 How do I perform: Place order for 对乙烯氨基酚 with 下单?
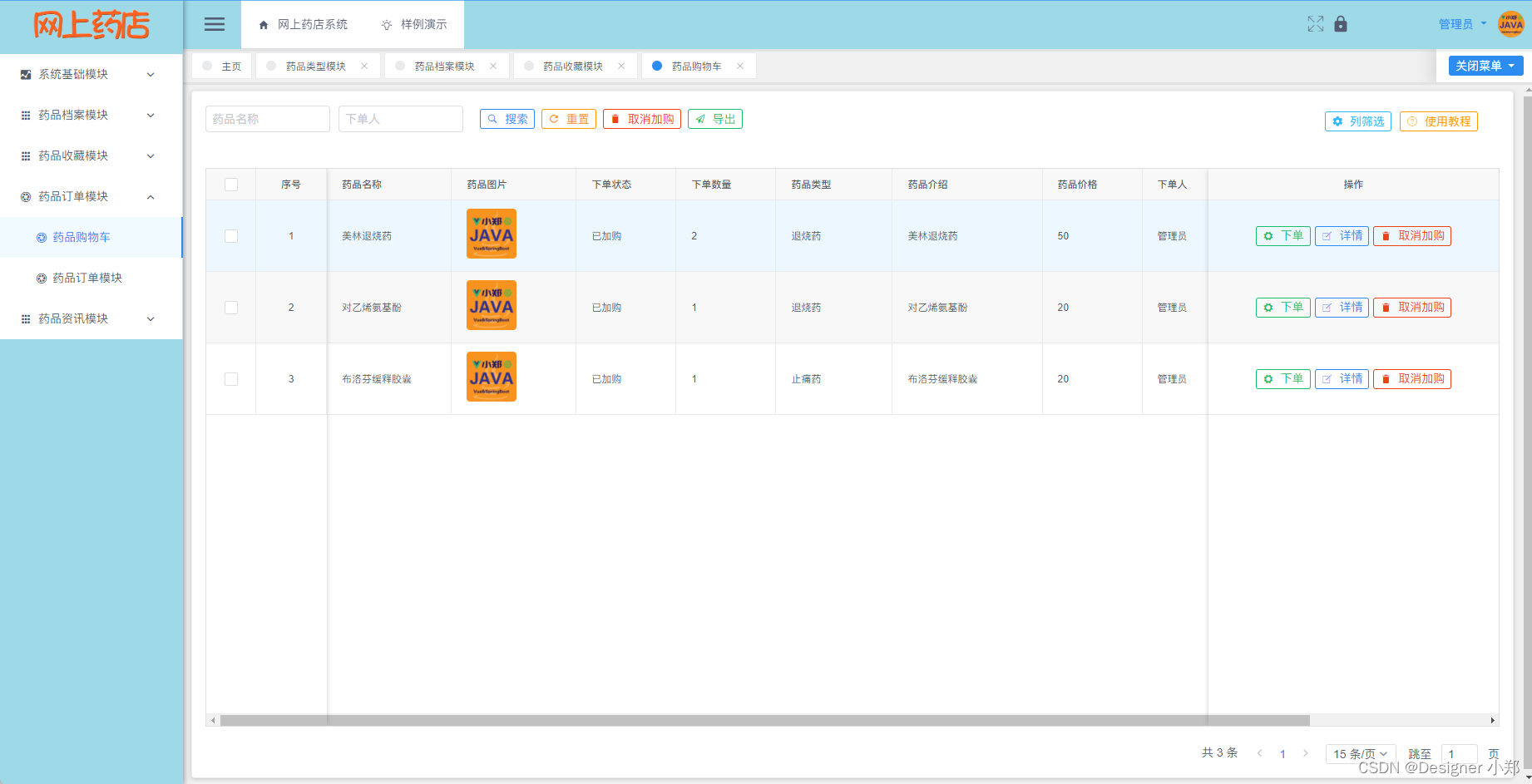1283,308
